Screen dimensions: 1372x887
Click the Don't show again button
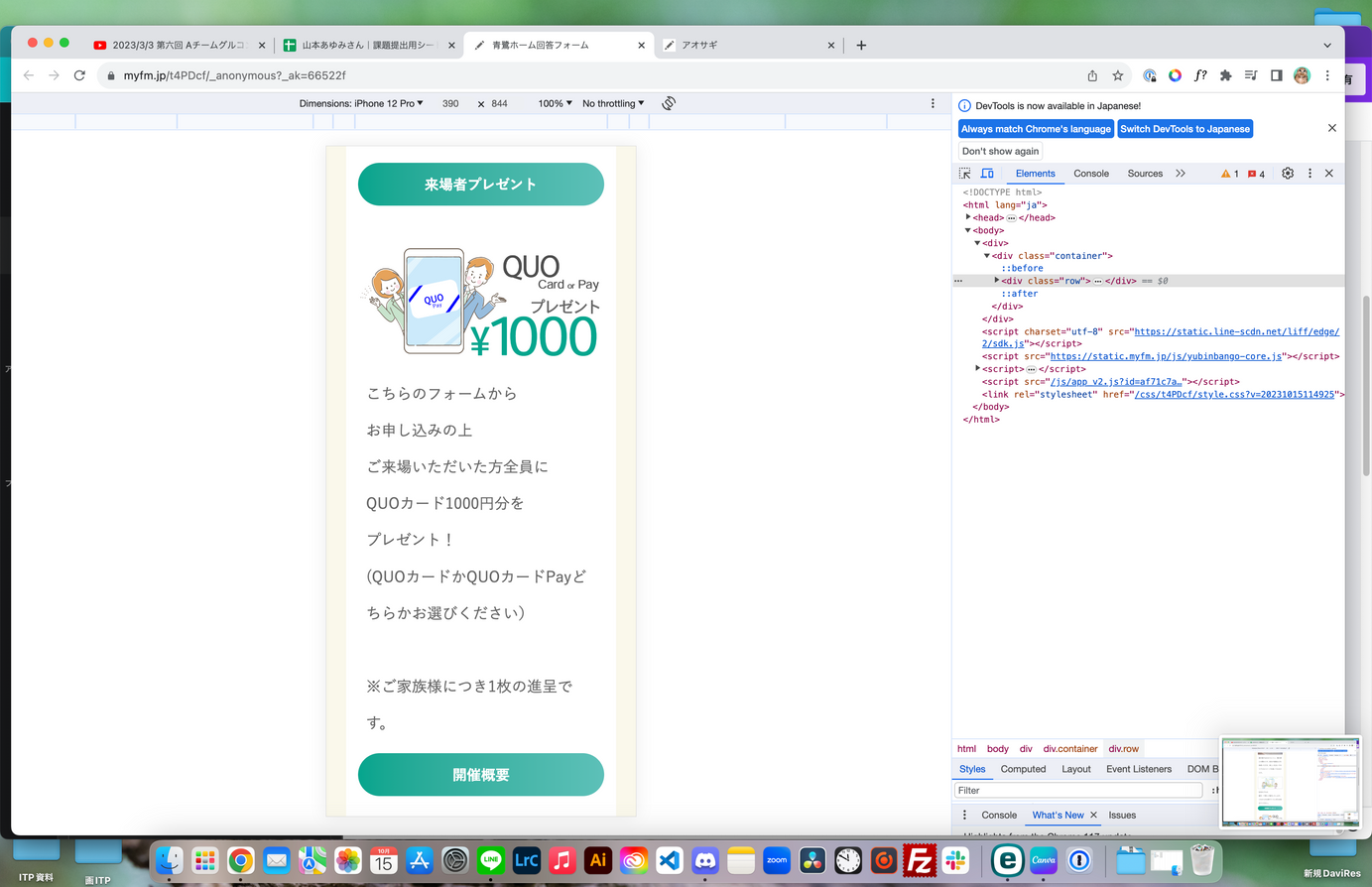pos(1000,151)
